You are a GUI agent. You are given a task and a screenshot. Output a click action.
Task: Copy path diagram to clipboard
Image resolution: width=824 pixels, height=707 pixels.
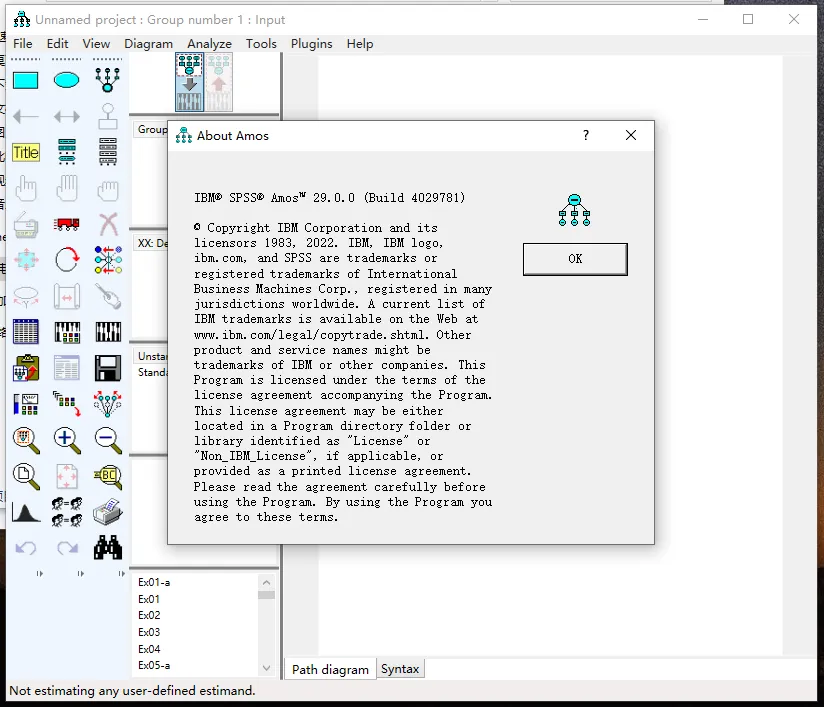click(x=26, y=367)
